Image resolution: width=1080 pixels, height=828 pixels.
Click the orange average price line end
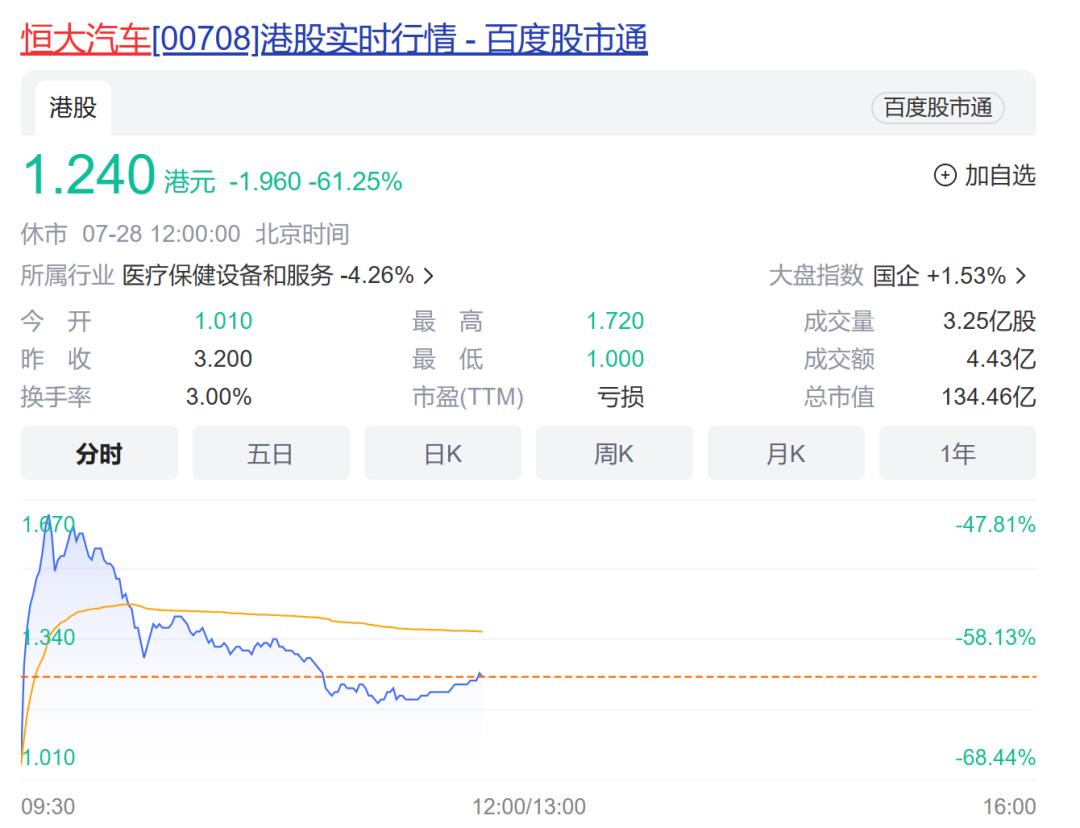[x=481, y=631]
